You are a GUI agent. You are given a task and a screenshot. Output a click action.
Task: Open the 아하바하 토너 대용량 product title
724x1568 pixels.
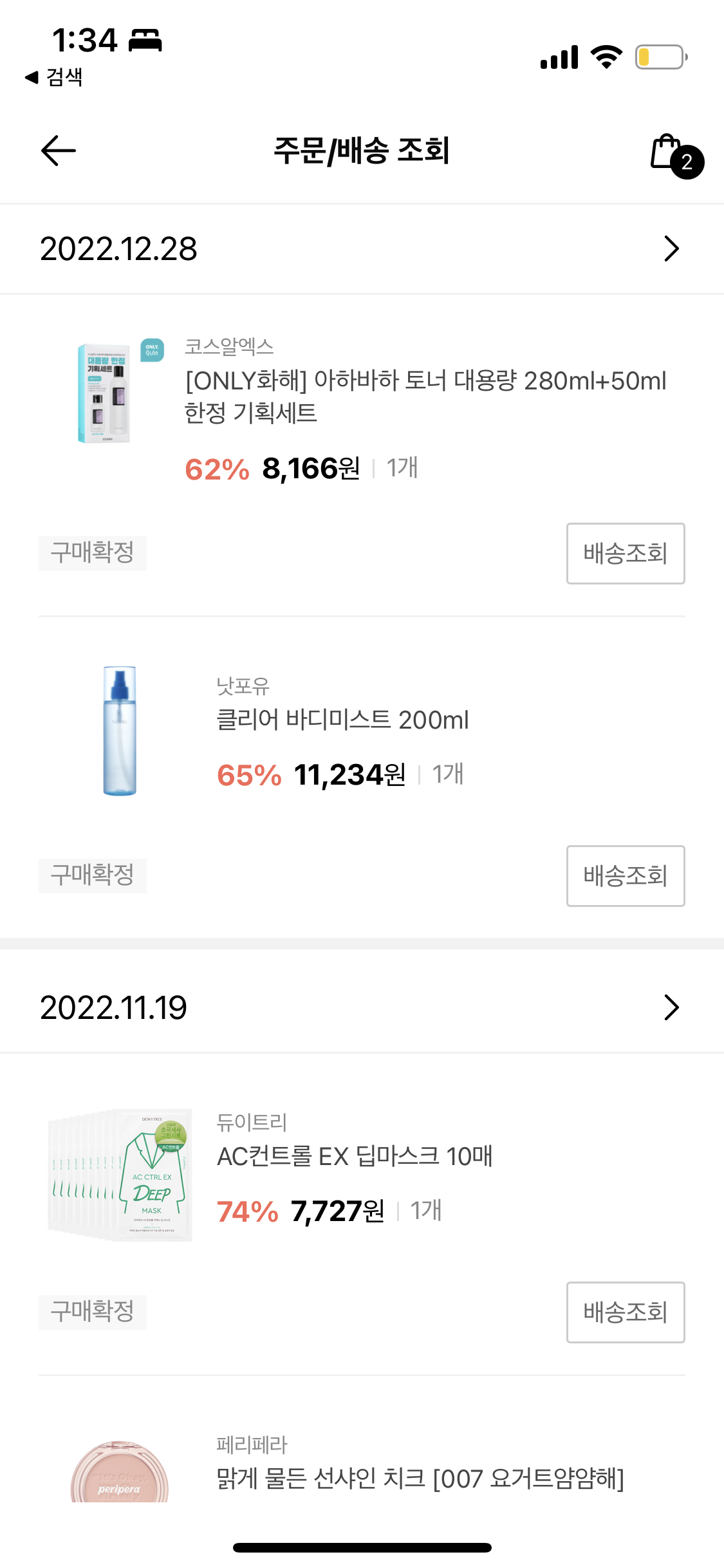point(425,396)
